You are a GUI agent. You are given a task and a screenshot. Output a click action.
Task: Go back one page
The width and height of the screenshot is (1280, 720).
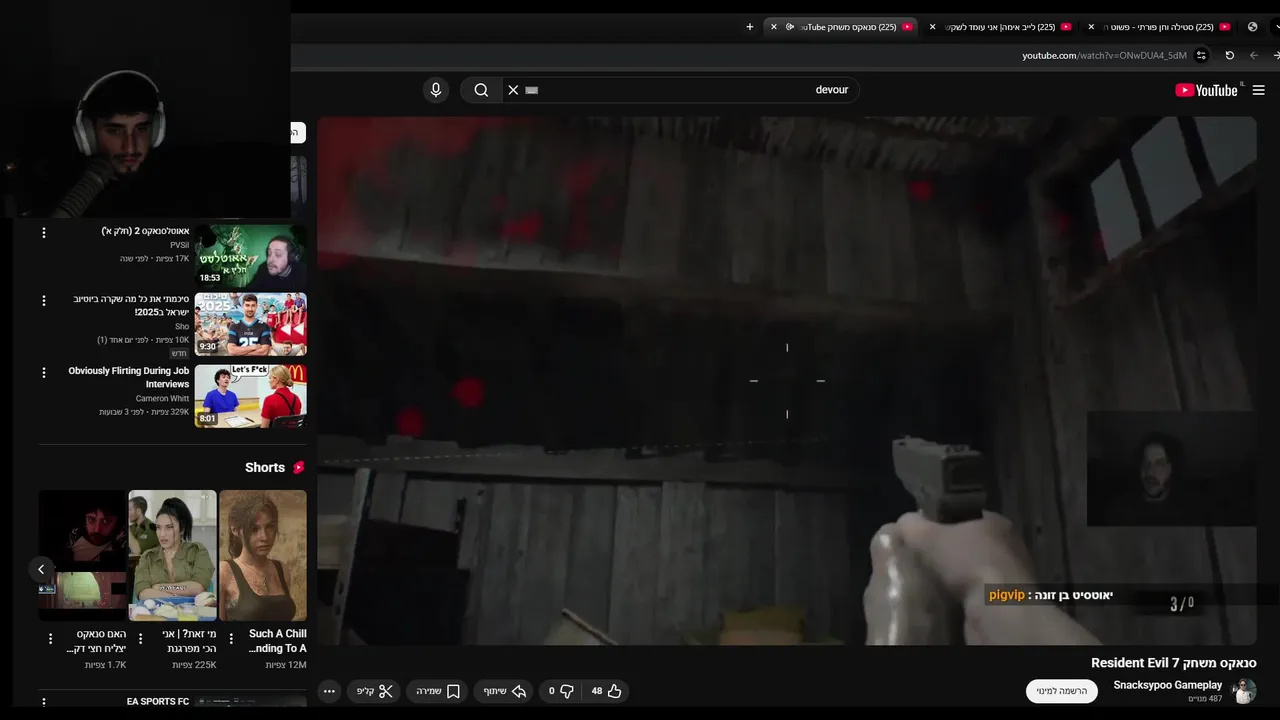click(1254, 55)
